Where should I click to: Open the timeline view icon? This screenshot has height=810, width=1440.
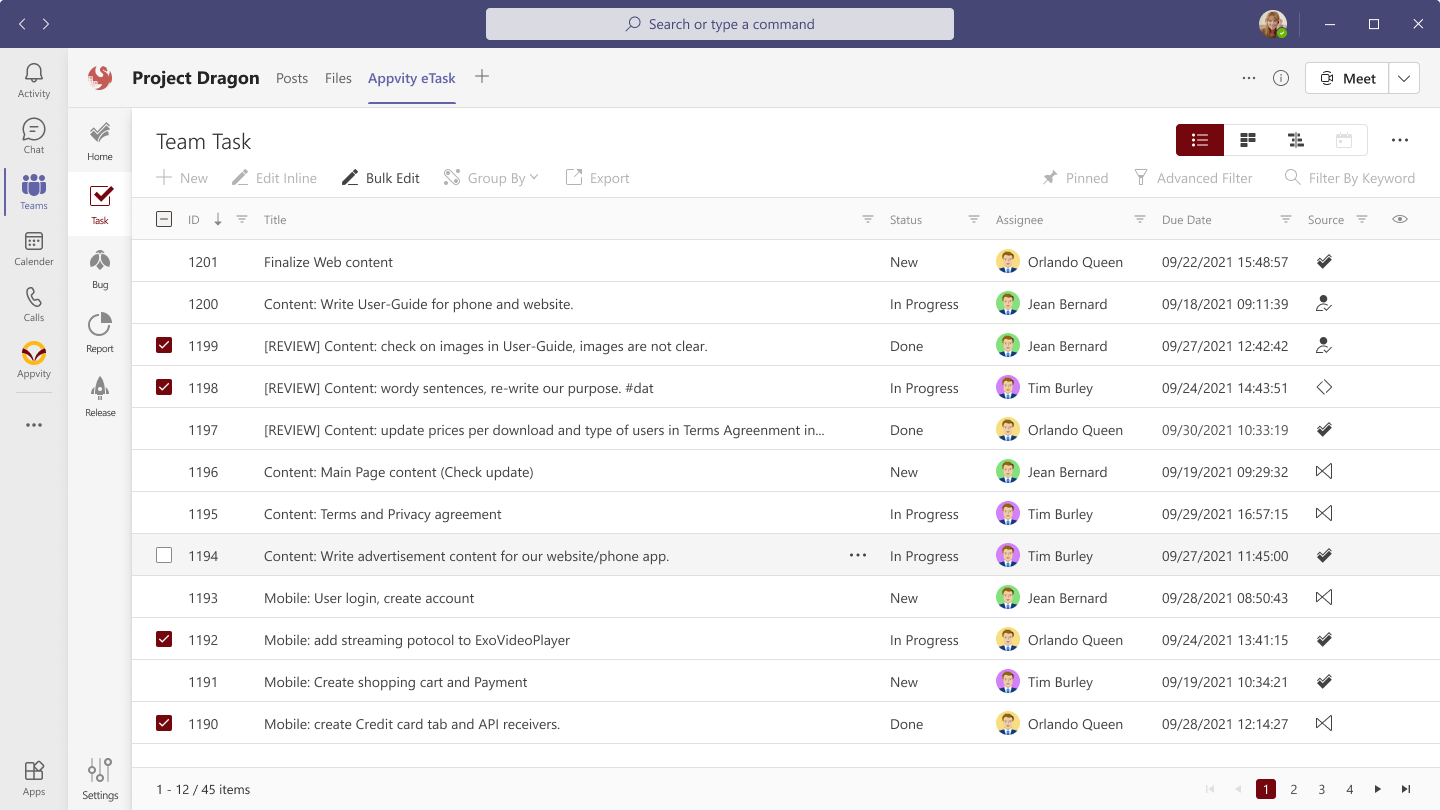1295,140
